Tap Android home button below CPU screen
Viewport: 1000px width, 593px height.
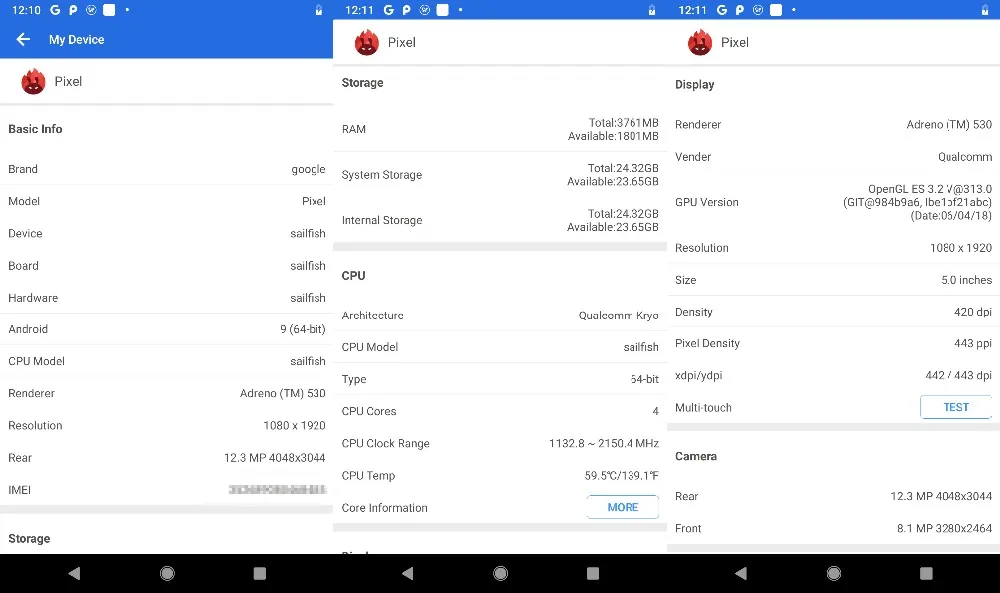501,573
